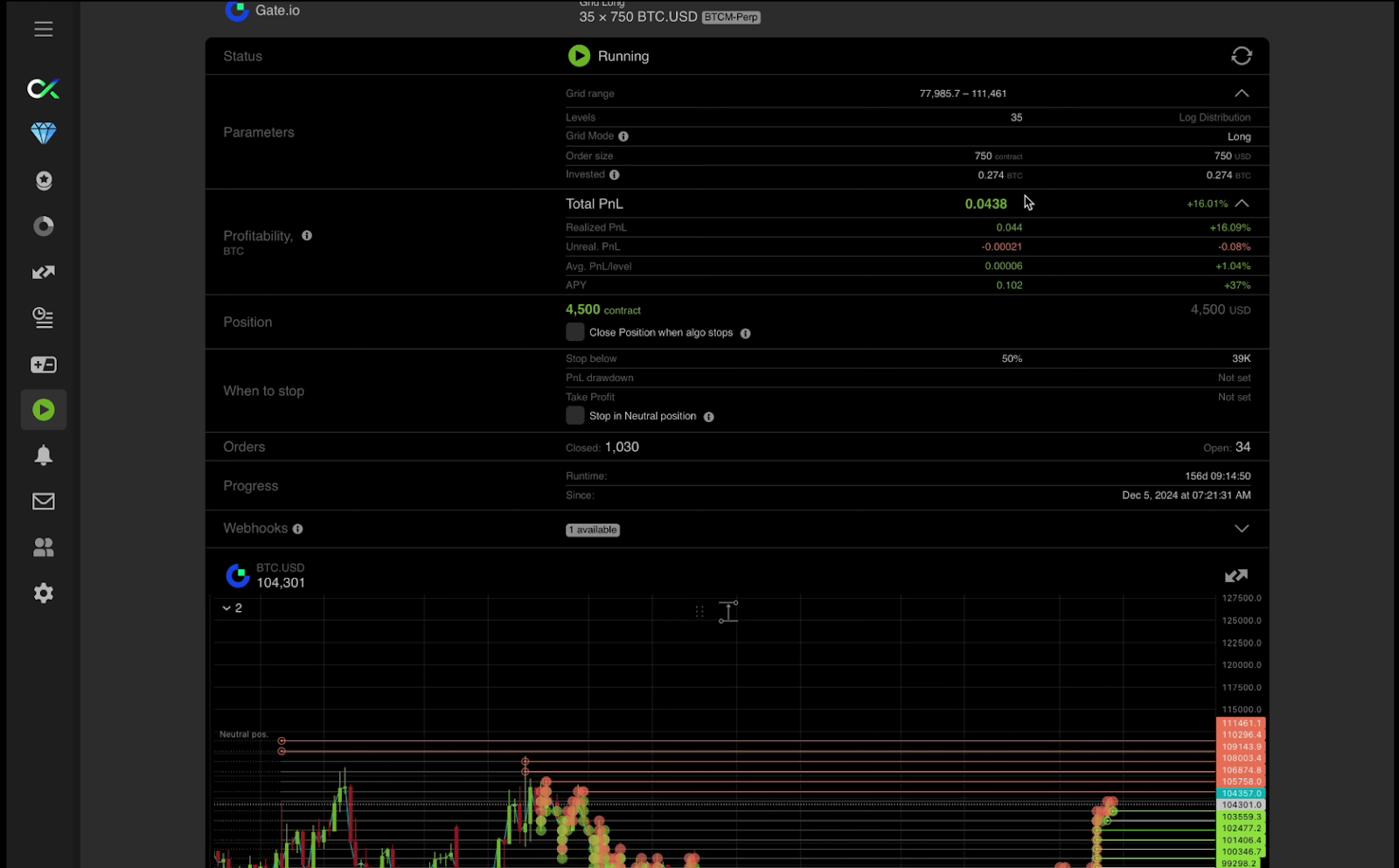Open the sidebar hamburger menu
The image size is (1399, 868).
tap(43, 28)
